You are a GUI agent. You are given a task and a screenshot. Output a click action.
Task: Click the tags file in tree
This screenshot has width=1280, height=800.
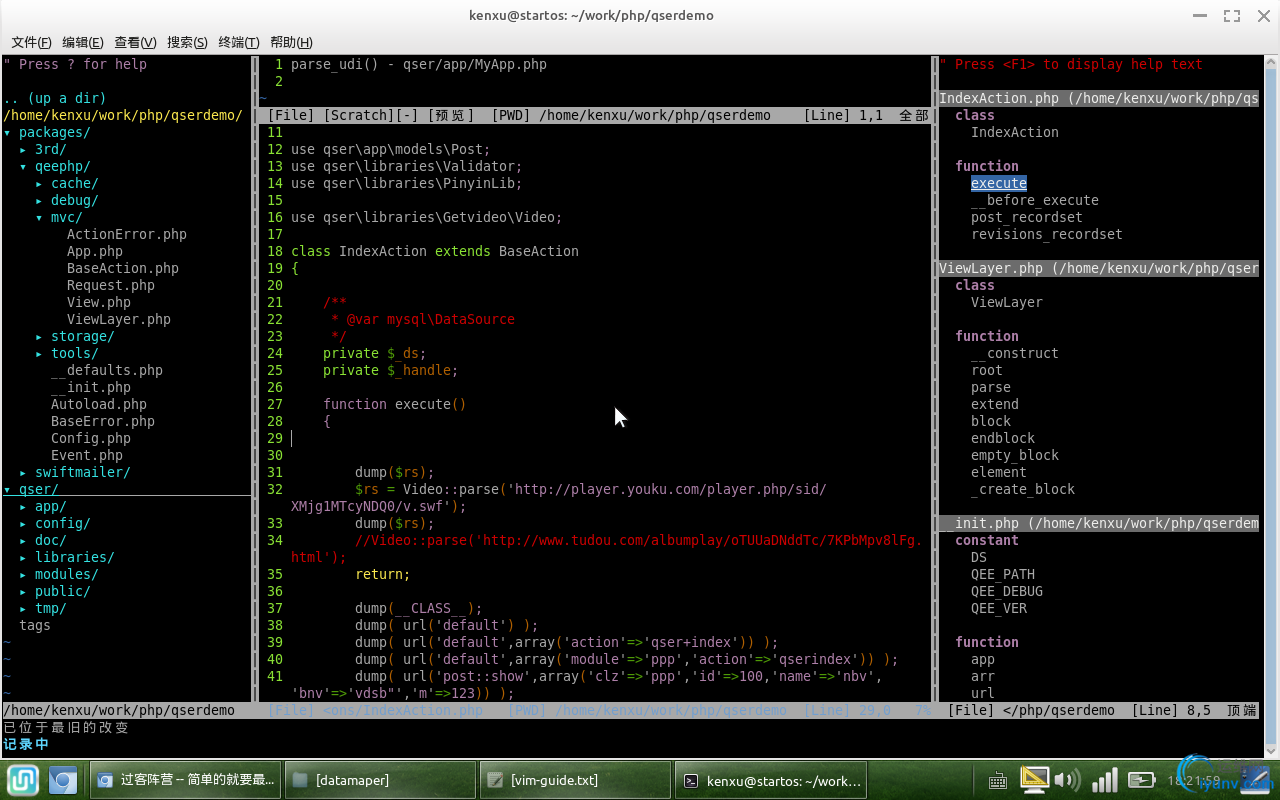pos(35,625)
